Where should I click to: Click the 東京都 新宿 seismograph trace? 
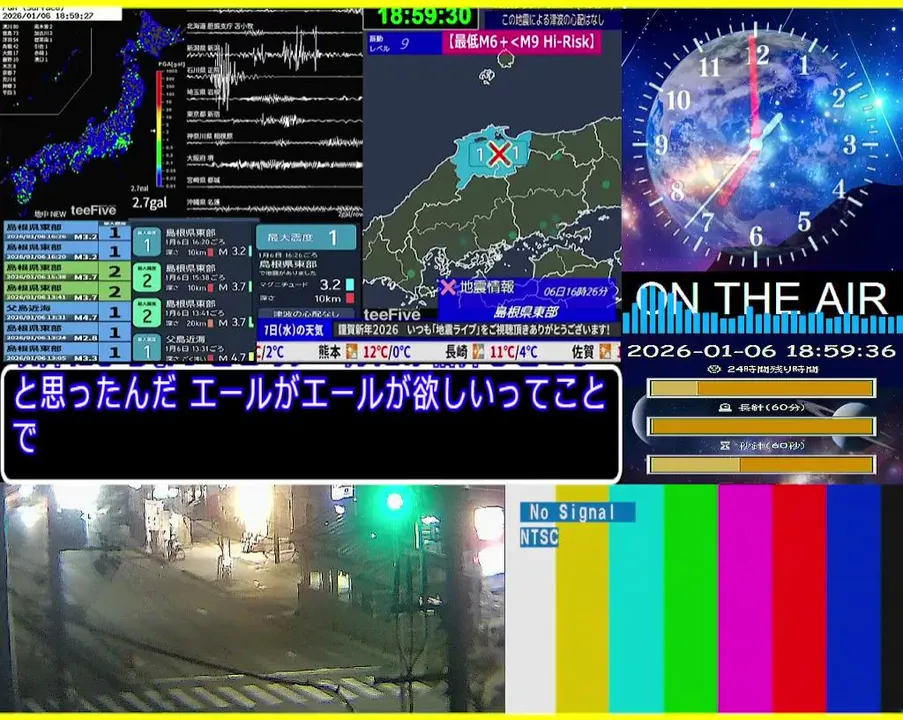pos(274,120)
